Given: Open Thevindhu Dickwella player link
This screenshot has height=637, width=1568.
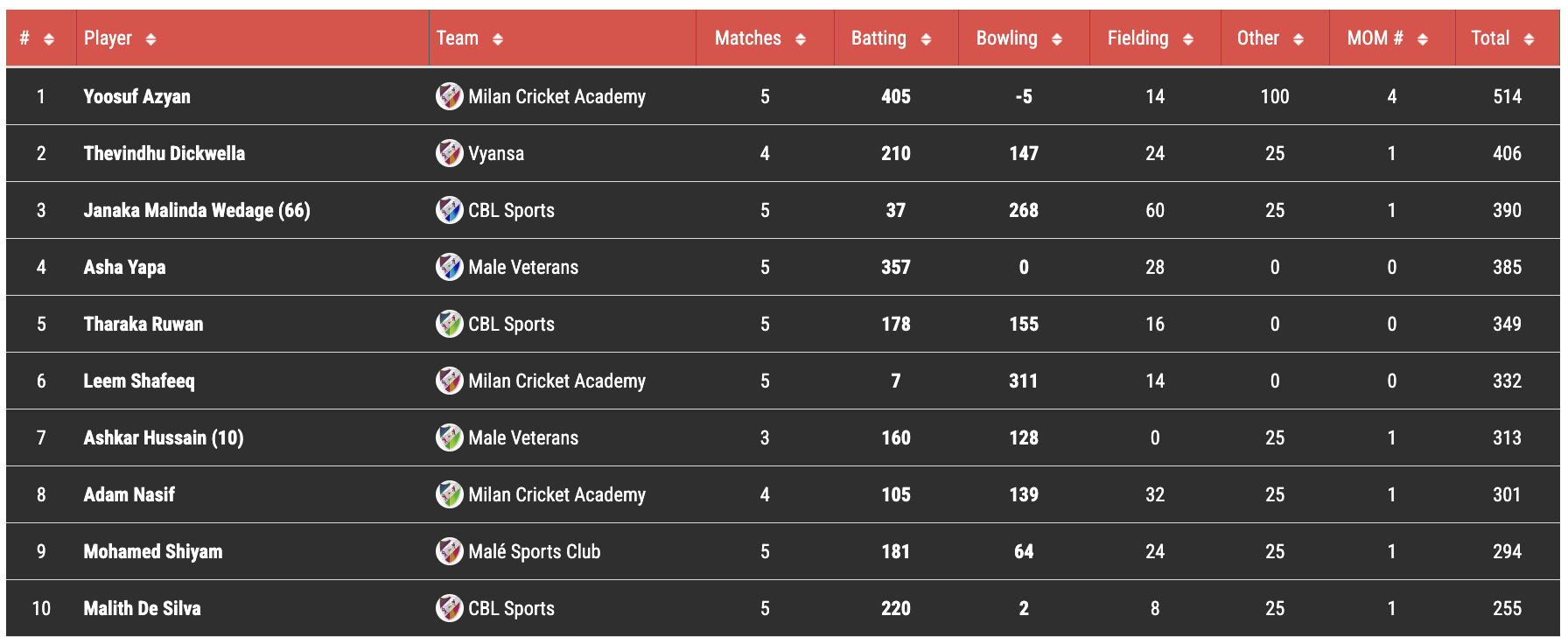Looking at the screenshot, I should tap(164, 153).
